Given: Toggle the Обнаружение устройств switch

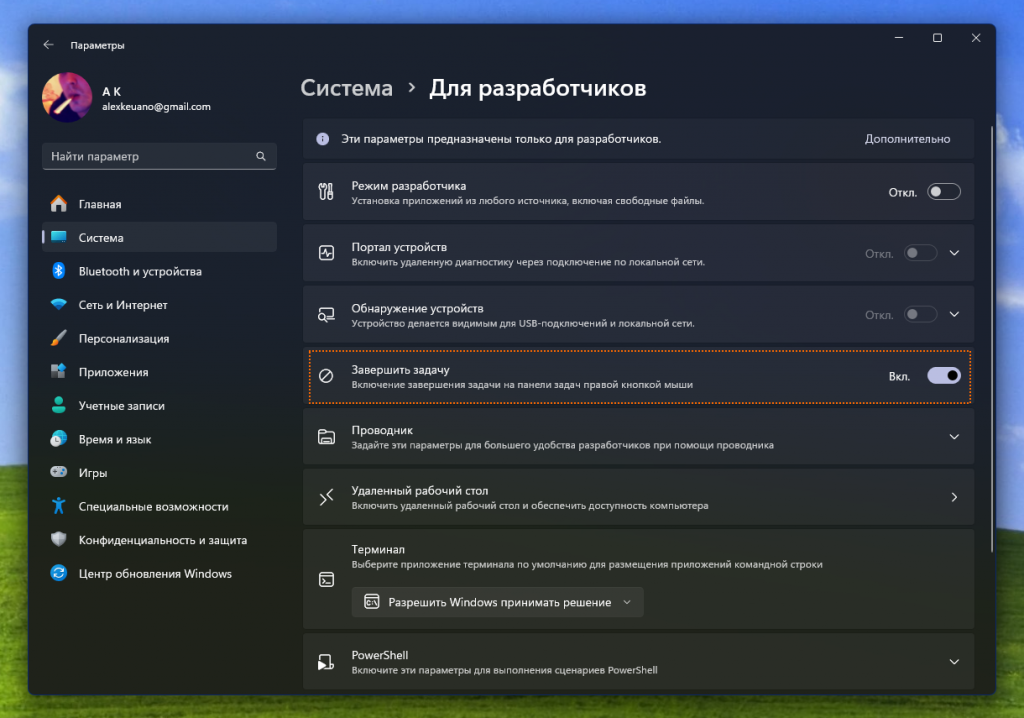Looking at the screenshot, I should point(920,314).
